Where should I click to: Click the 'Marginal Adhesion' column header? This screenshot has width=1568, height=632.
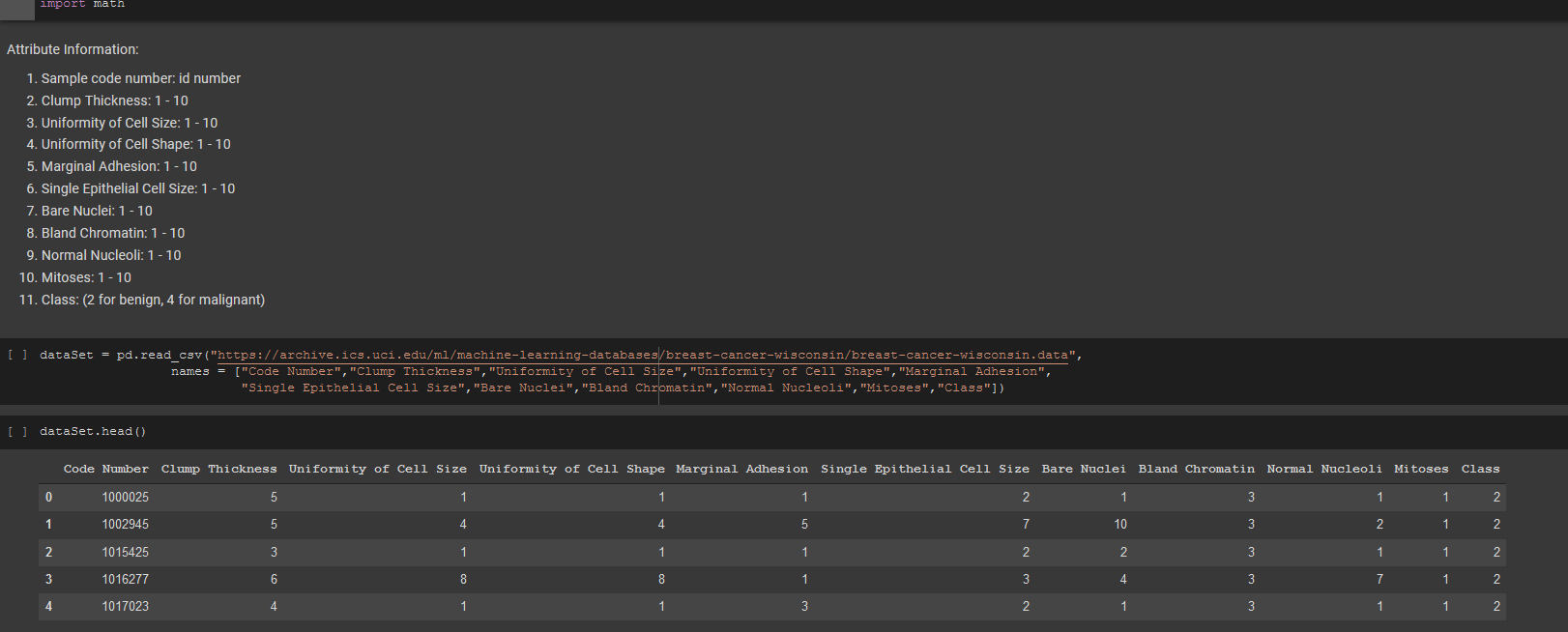(742, 469)
